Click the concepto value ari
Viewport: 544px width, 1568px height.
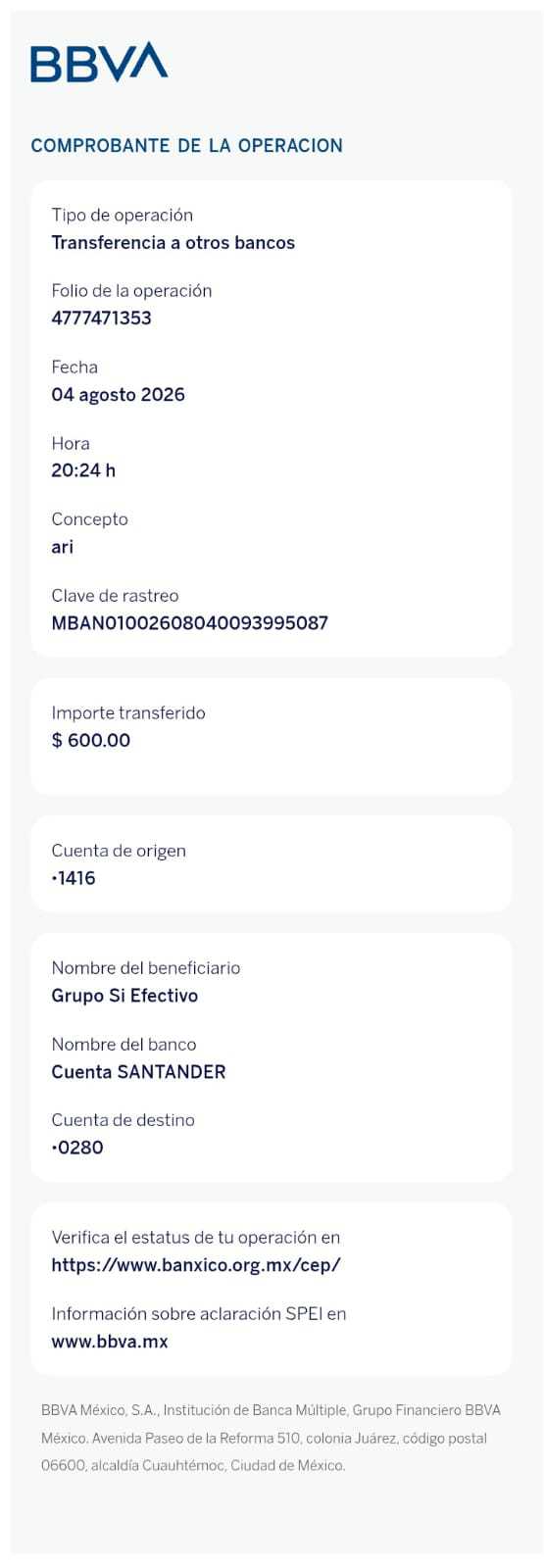[62, 547]
